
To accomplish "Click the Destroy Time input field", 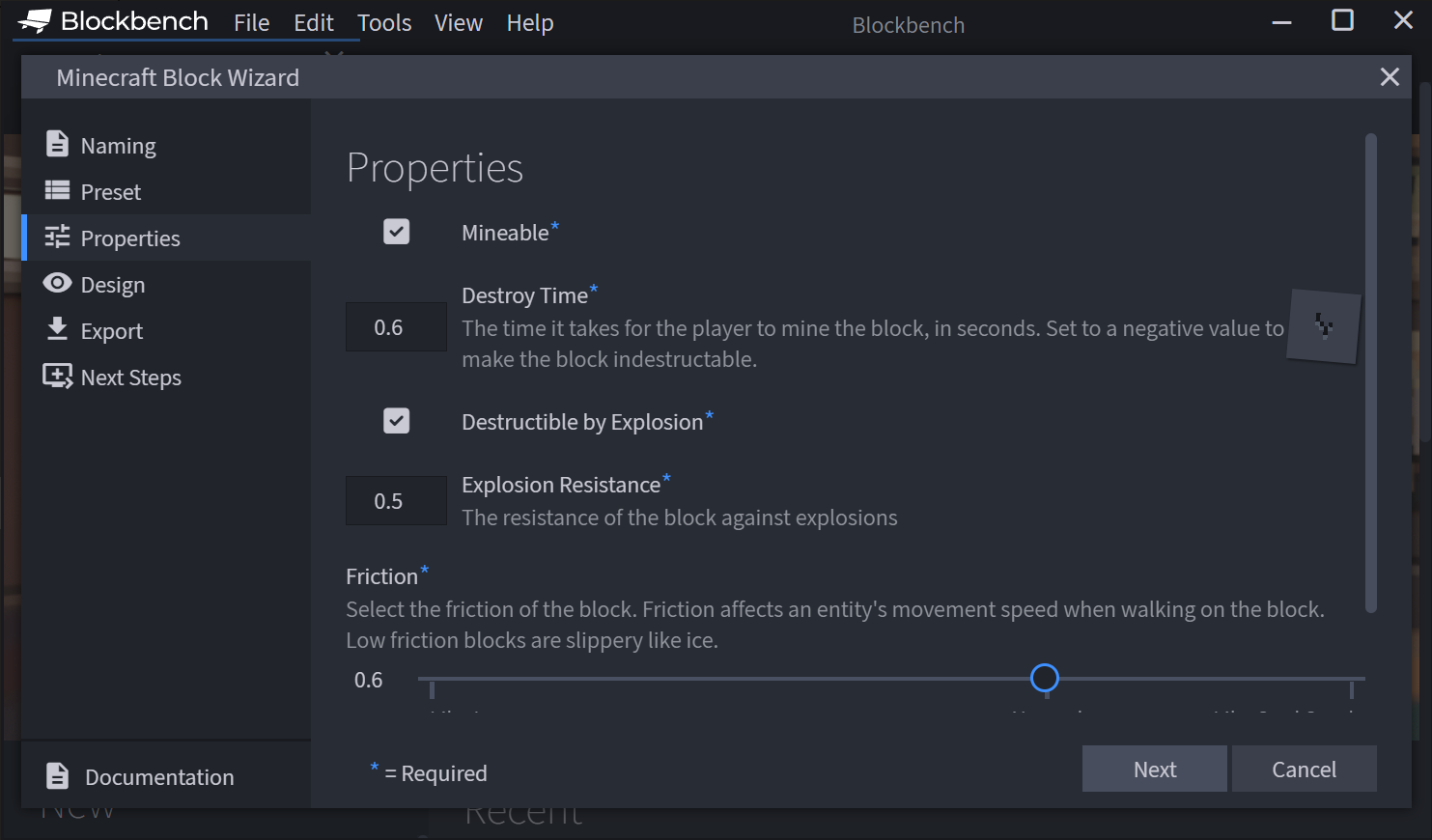I will pos(396,326).
